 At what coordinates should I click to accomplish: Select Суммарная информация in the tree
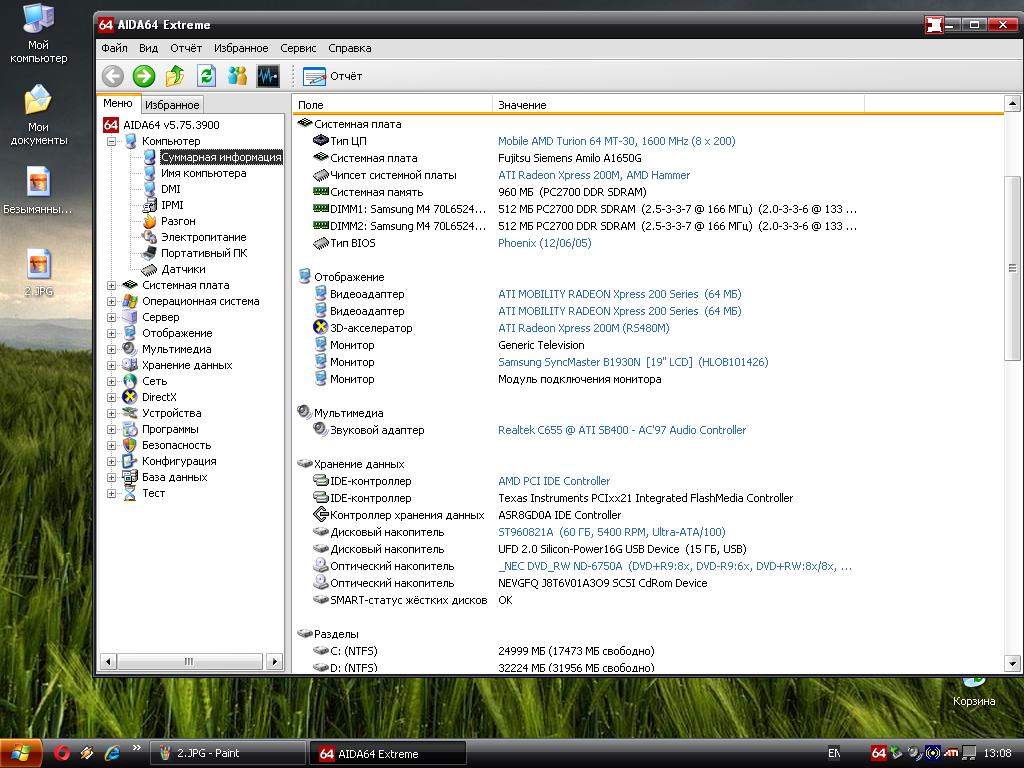coord(221,157)
